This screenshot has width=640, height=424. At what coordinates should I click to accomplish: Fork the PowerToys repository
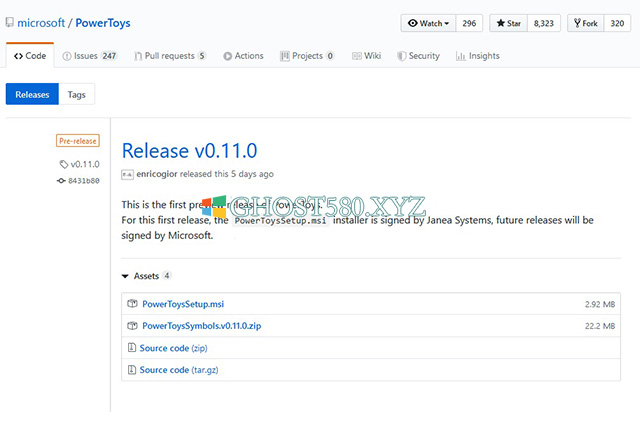(586, 23)
